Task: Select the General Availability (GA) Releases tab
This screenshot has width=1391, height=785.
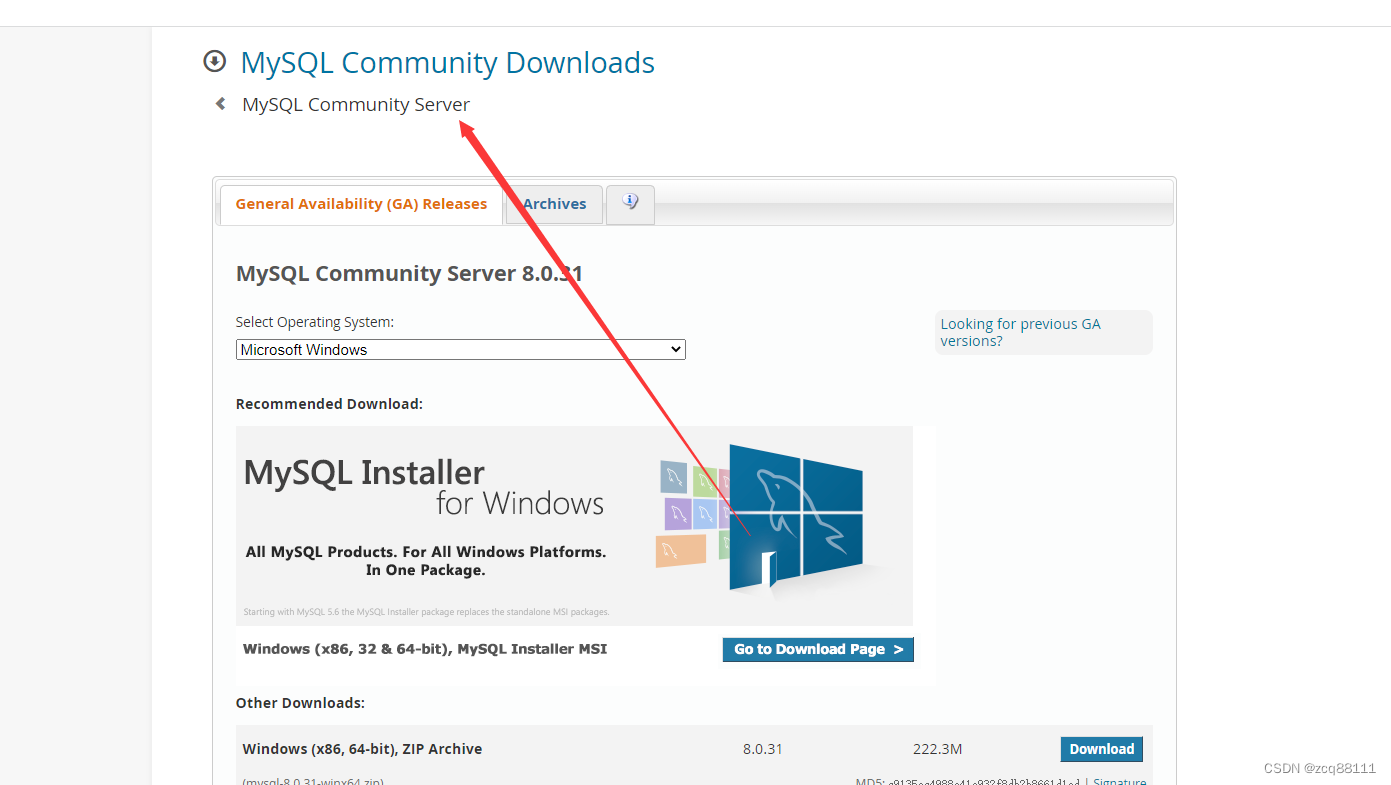Action: [361, 203]
